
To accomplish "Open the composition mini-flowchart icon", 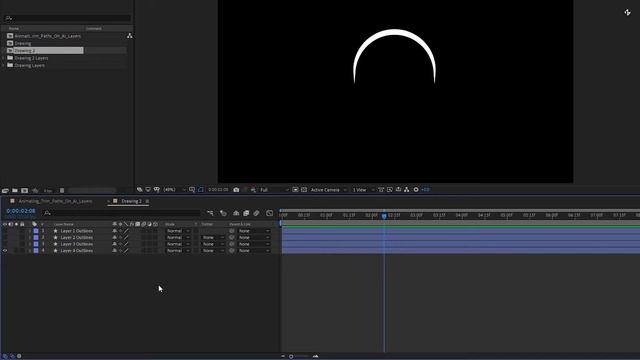I will pos(210,213).
